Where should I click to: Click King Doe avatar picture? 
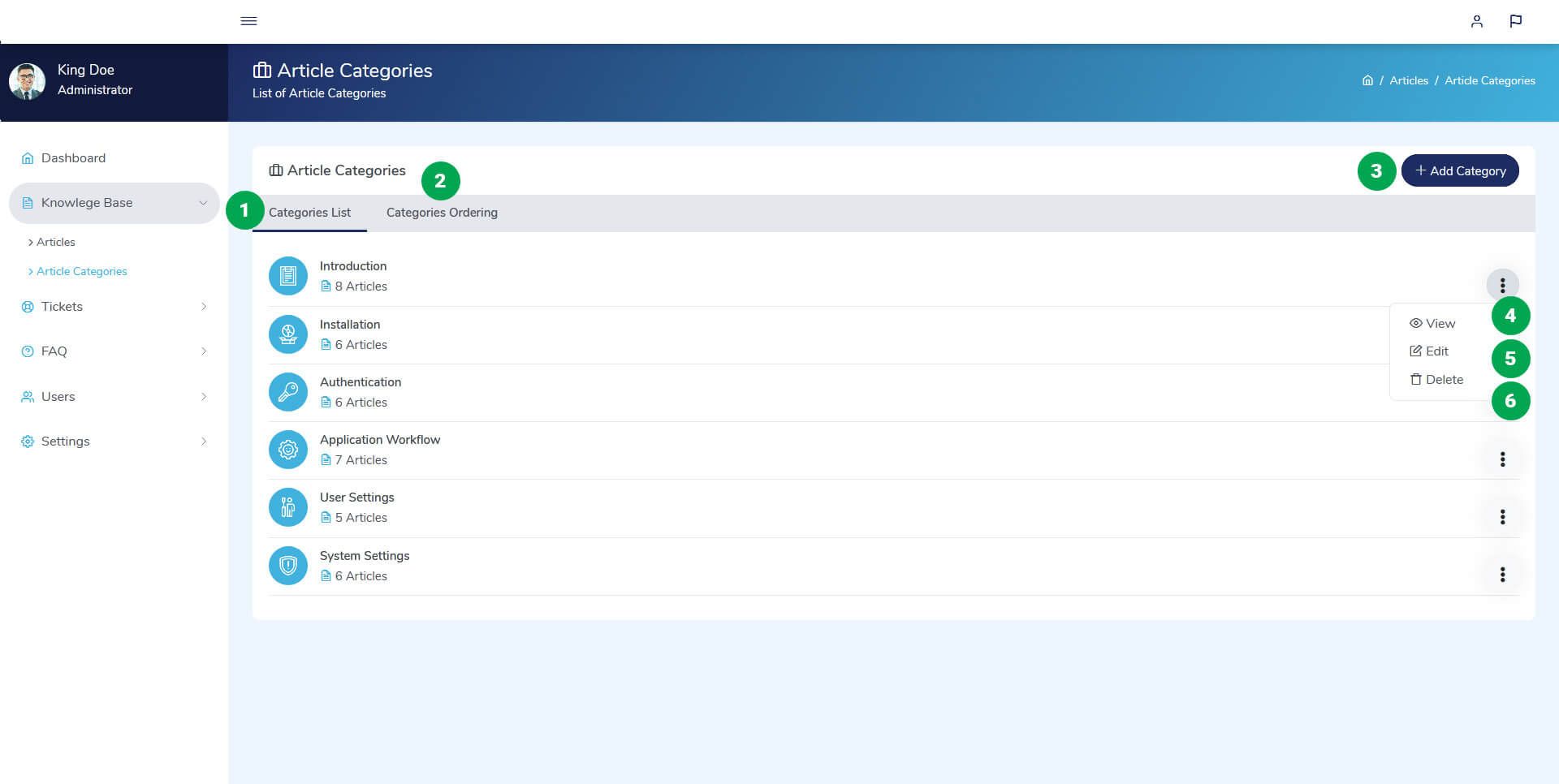(x=27, y=81)
